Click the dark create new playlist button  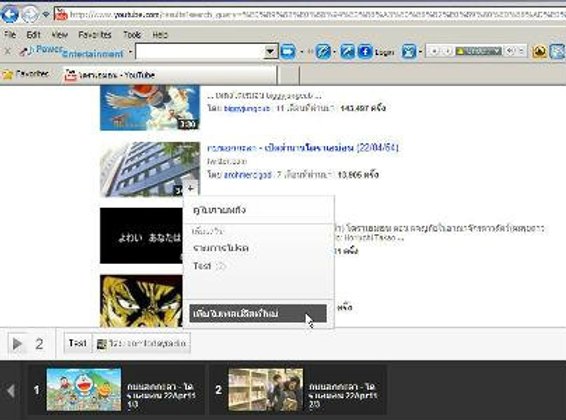coord(258,313)
